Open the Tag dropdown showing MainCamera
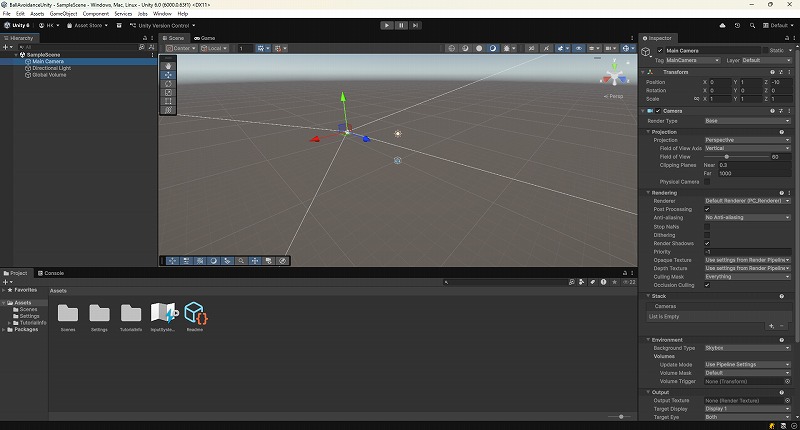800x430 pixels. [x=692, y=60]
